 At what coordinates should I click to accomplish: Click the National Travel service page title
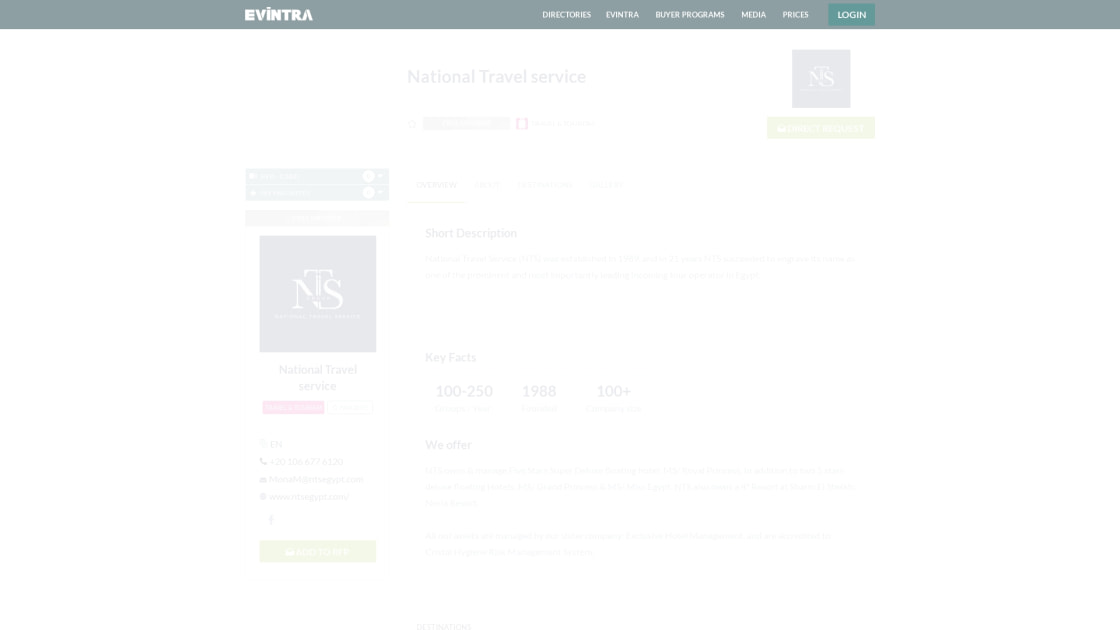point(496,76)
